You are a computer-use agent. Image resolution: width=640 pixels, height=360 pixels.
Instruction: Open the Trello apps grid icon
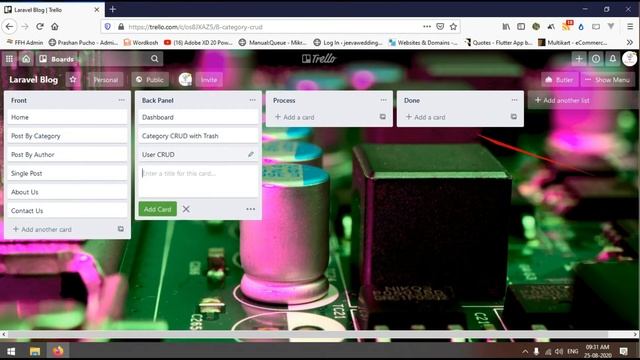coord(9,59)
